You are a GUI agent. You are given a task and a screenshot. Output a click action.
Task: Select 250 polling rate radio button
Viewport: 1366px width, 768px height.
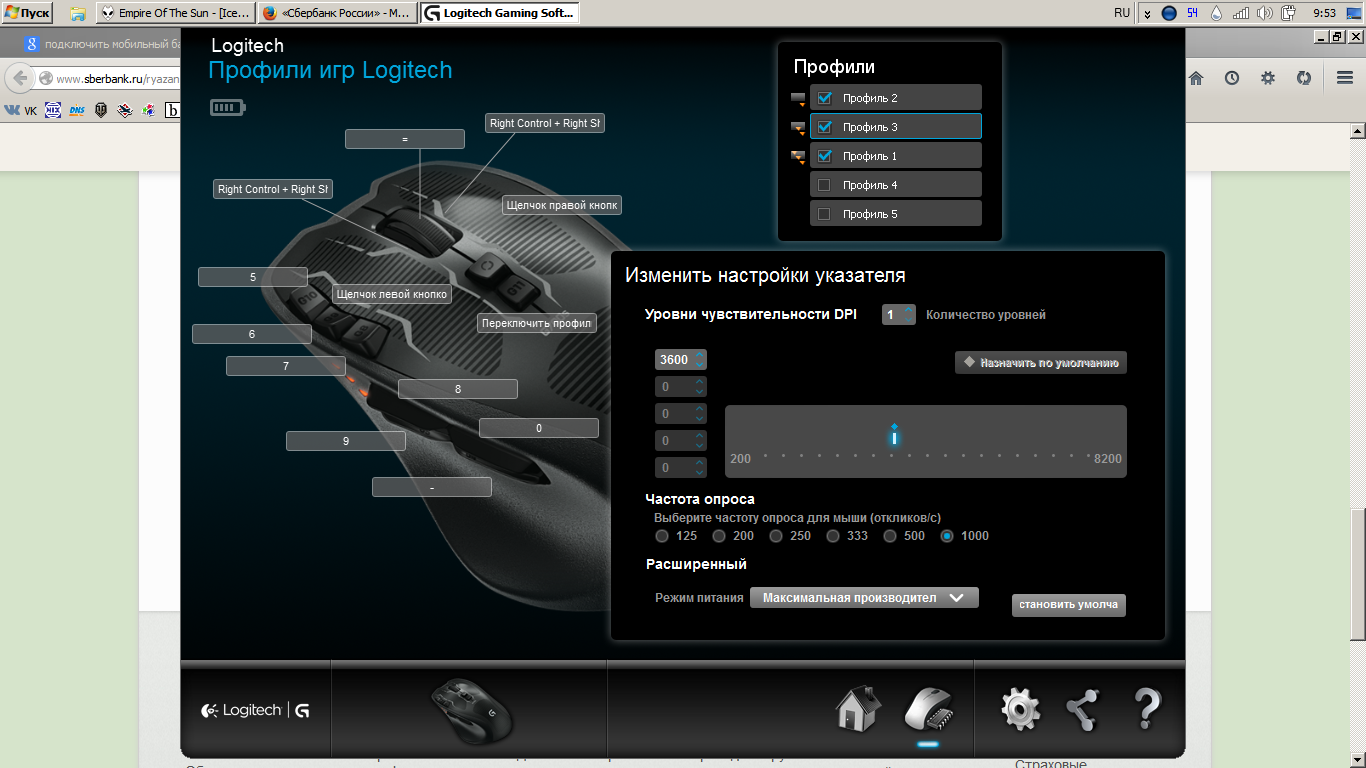776,536
